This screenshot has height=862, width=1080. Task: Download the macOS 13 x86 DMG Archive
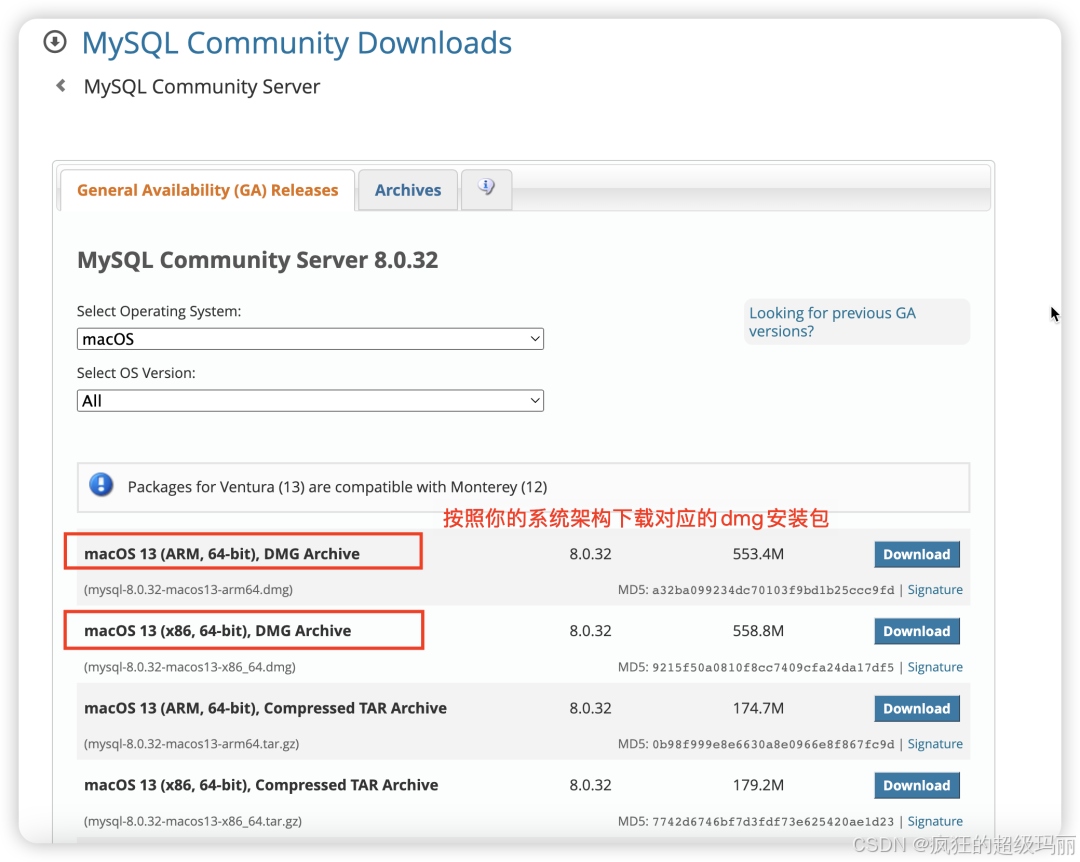(x=917, y=631)
